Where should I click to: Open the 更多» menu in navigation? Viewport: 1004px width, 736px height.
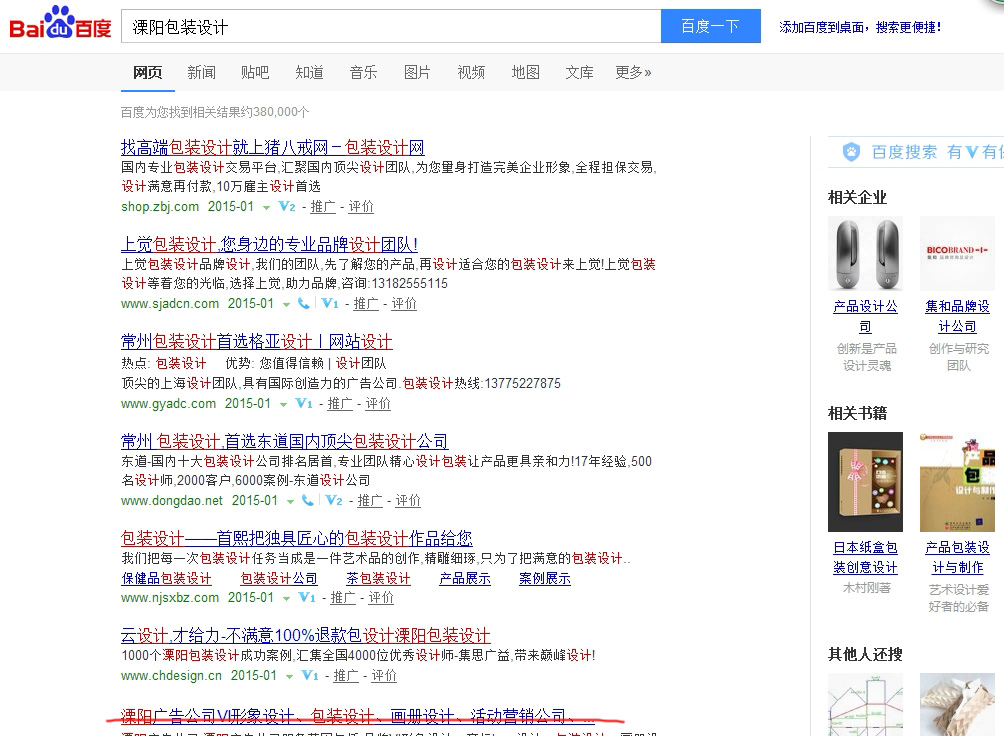633,72
